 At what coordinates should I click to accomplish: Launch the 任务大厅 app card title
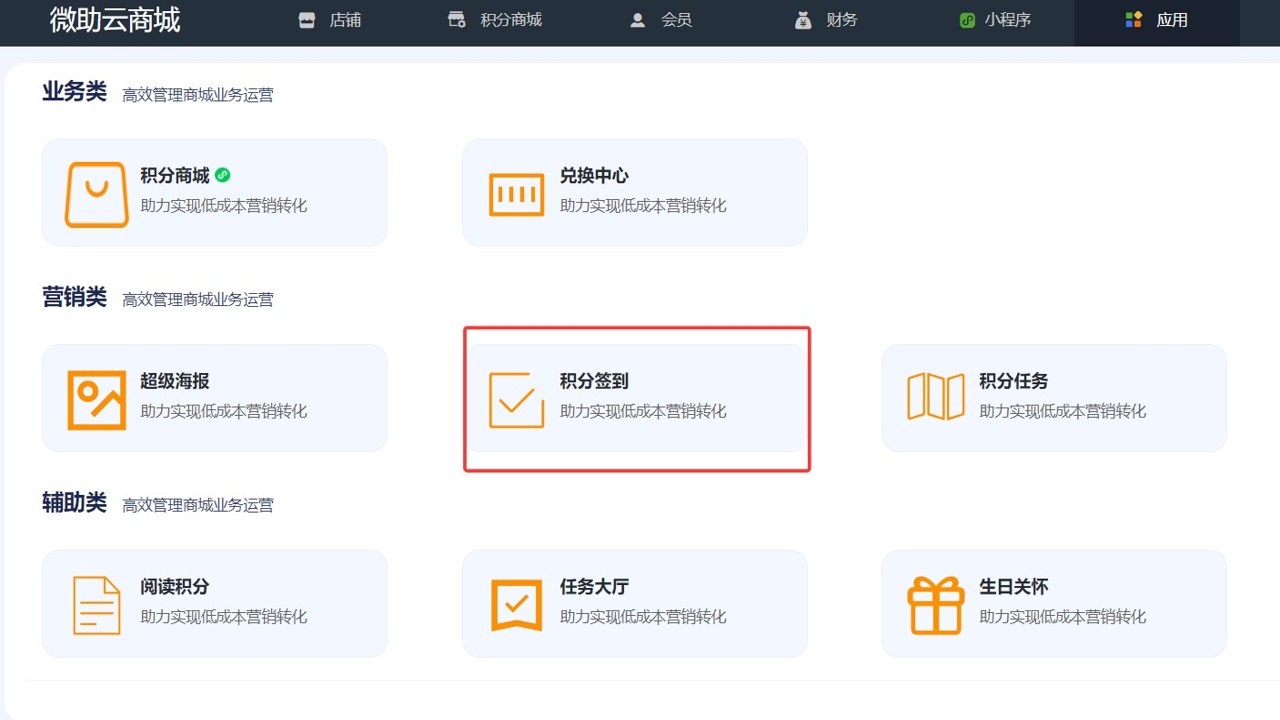click(x=594, y=586)
